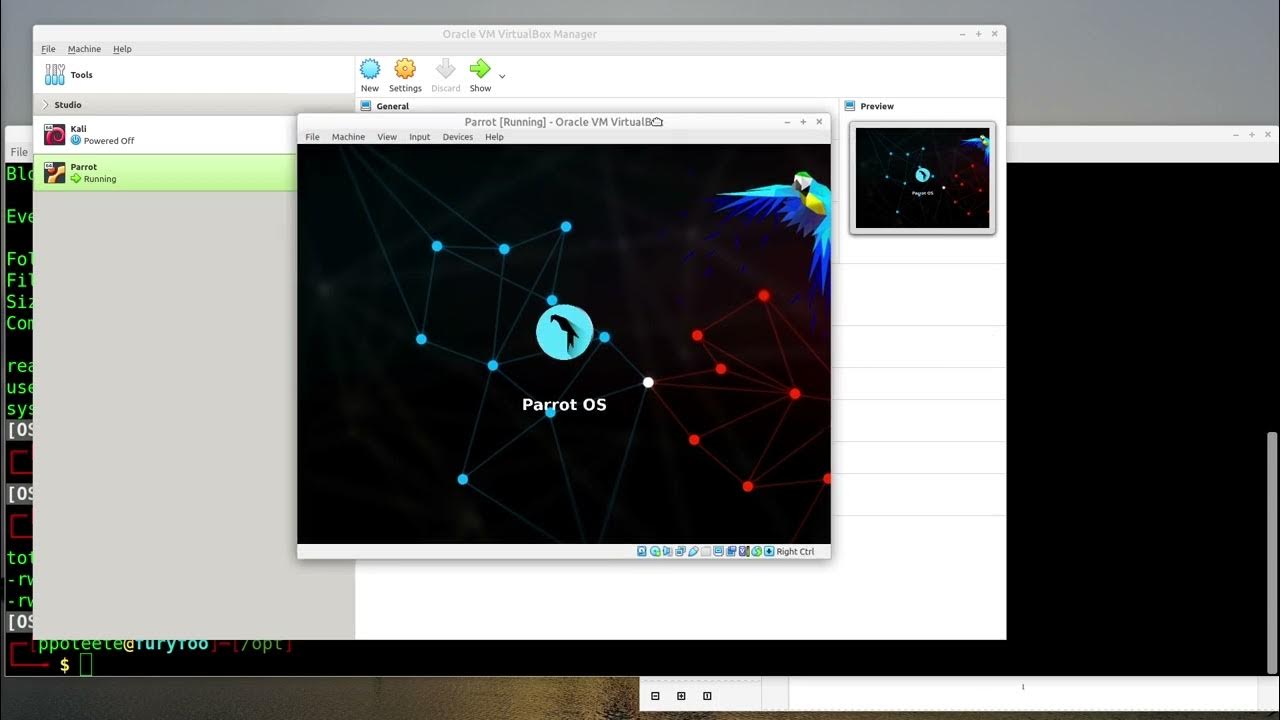This screenshot has width=1280, height=720.
Task: Click the Tools label in sidebar
Action: 82,75
